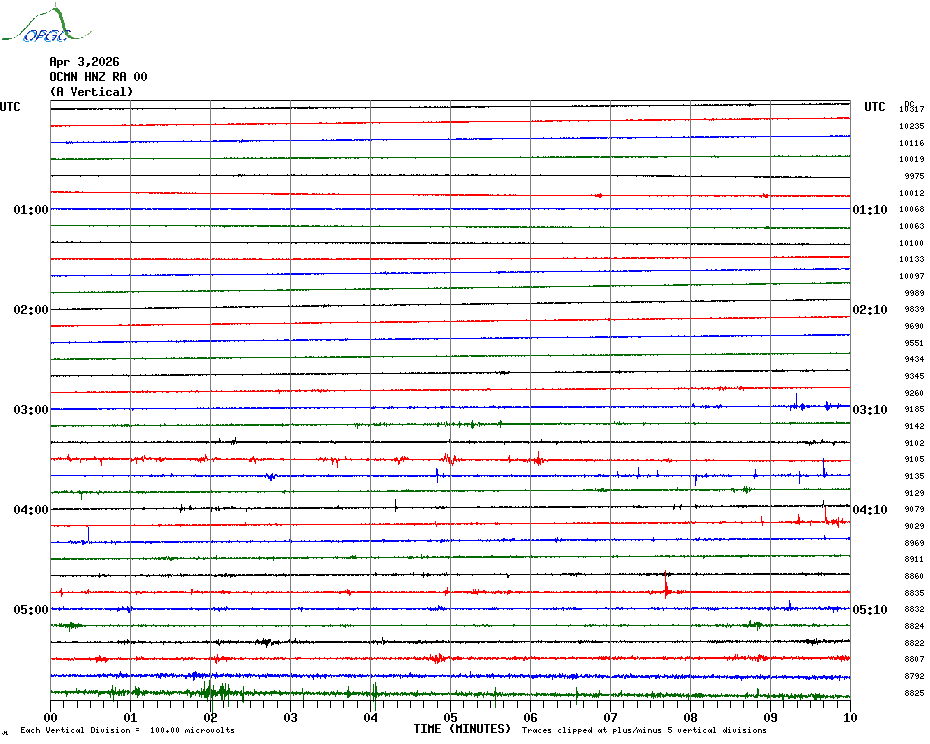Click the DC value "8792"
Screen dimensions: 930x744
coord(914,676)
